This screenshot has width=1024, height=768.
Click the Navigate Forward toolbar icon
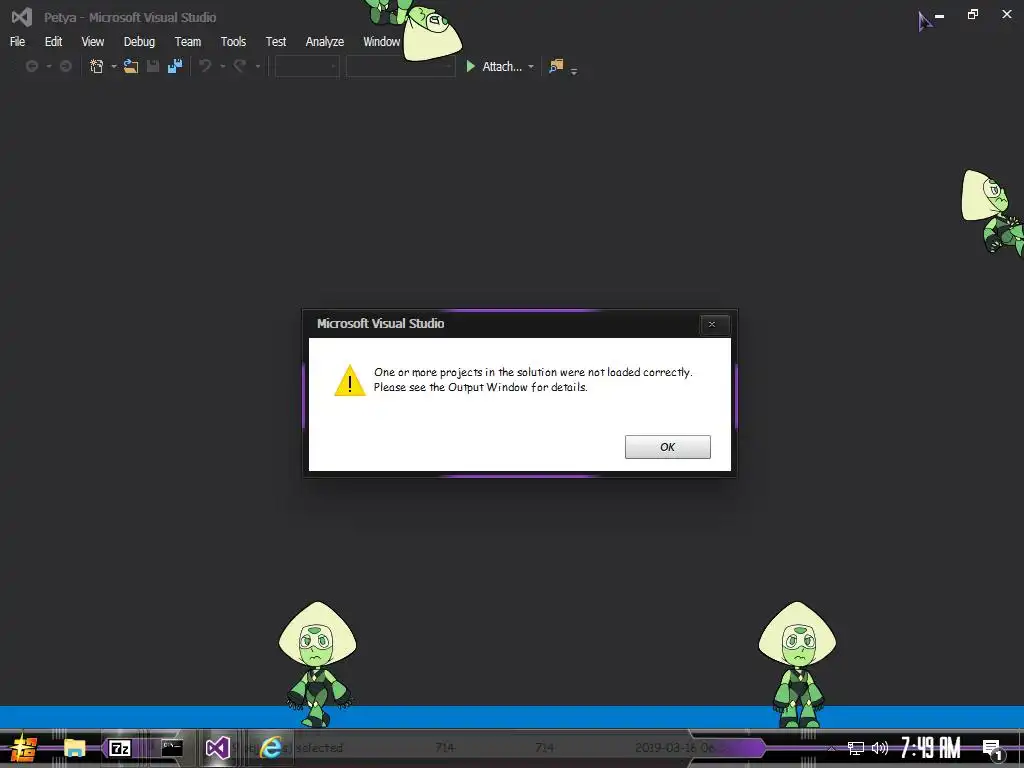tap(65, 66)
